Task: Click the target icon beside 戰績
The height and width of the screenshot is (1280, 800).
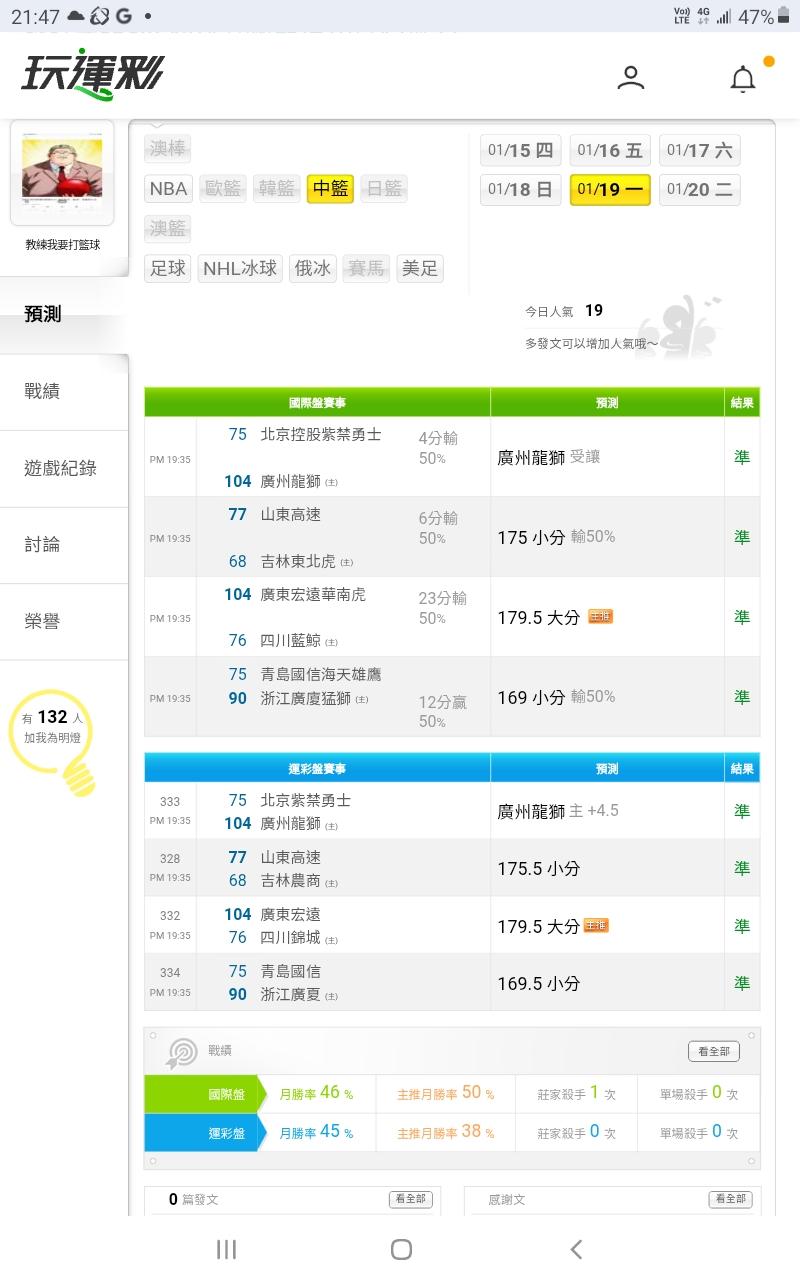Action: (x=182, y=1051)
